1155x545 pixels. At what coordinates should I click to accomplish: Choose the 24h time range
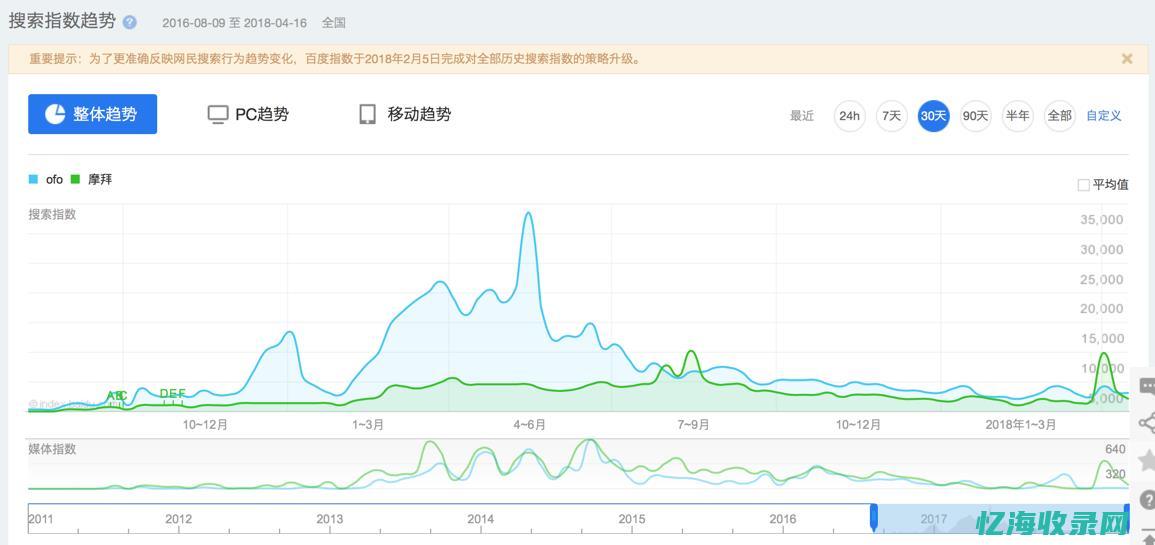point(849,116)
